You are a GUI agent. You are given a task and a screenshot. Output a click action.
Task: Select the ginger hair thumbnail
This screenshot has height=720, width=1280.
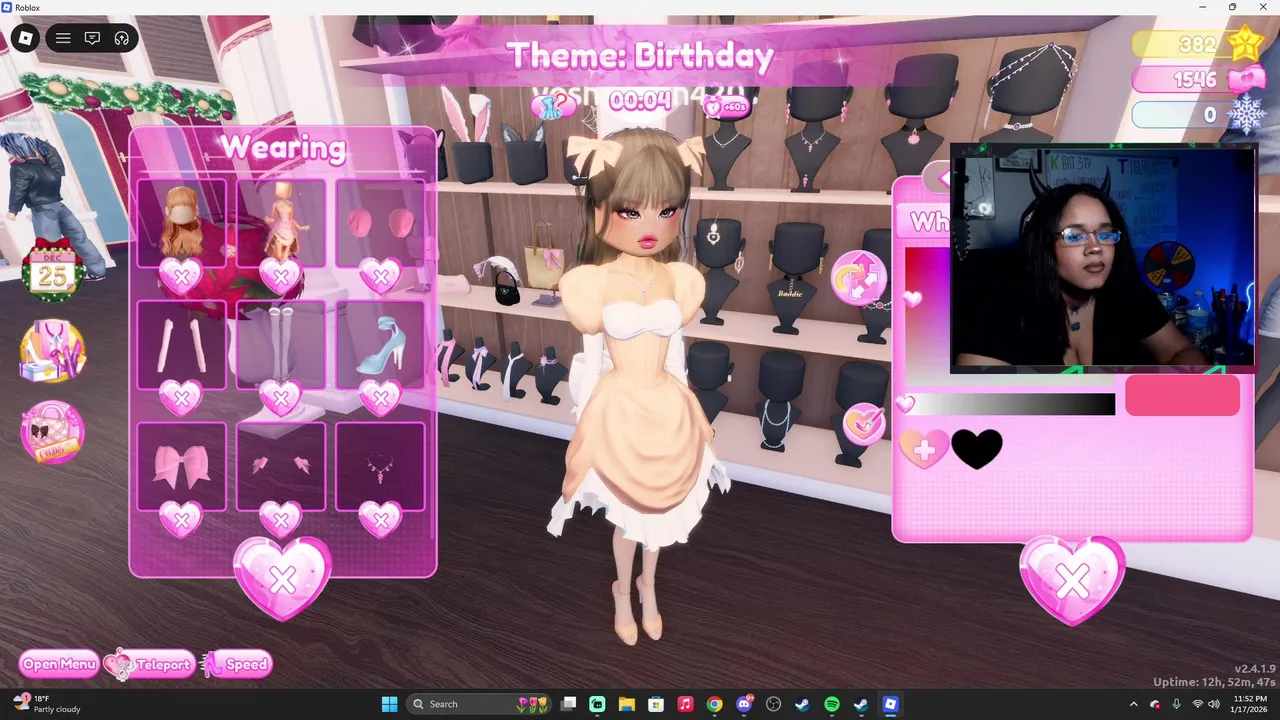pyautogui.click(x=181, y=222)
